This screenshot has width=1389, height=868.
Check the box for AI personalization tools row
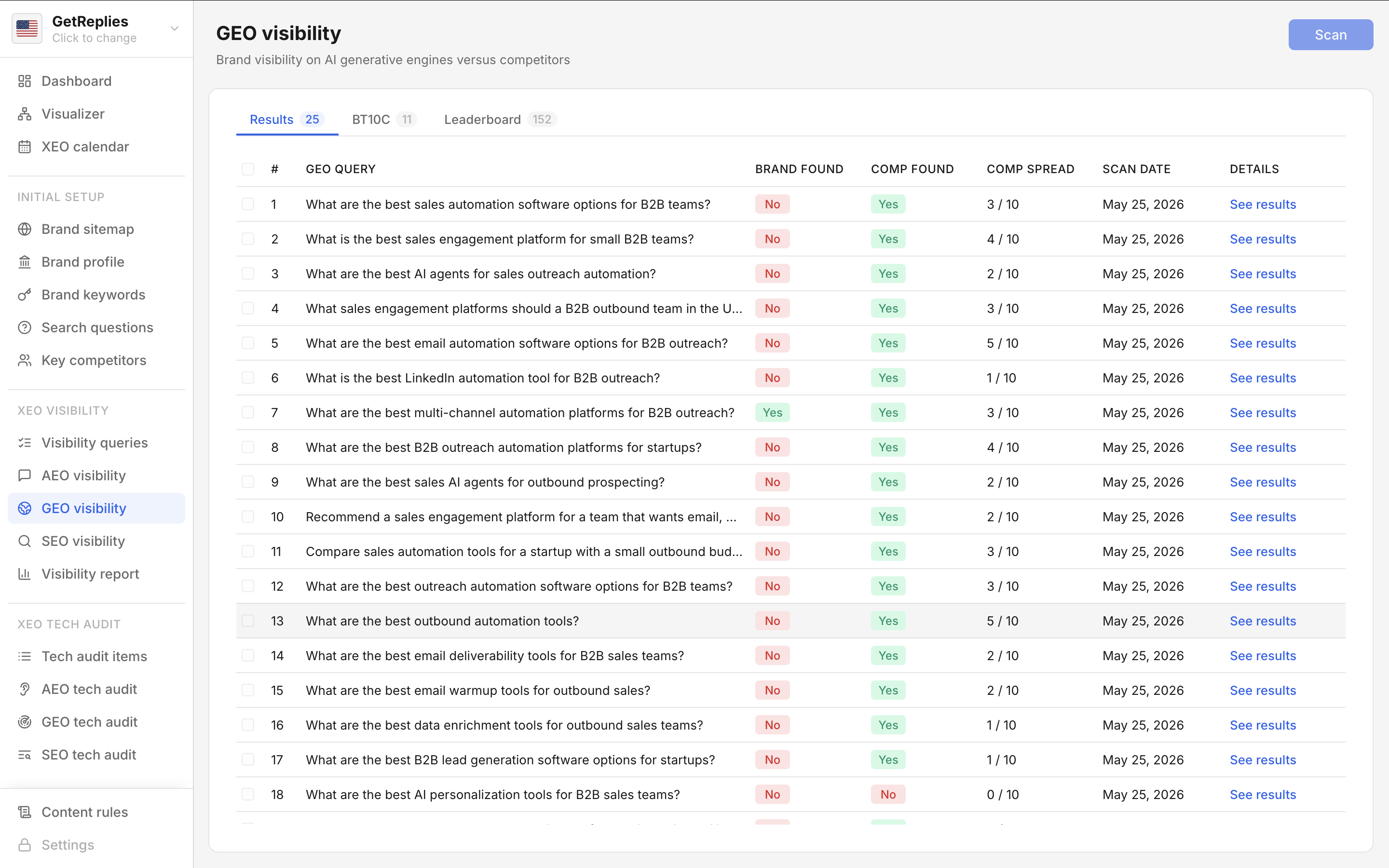(248, 794)
